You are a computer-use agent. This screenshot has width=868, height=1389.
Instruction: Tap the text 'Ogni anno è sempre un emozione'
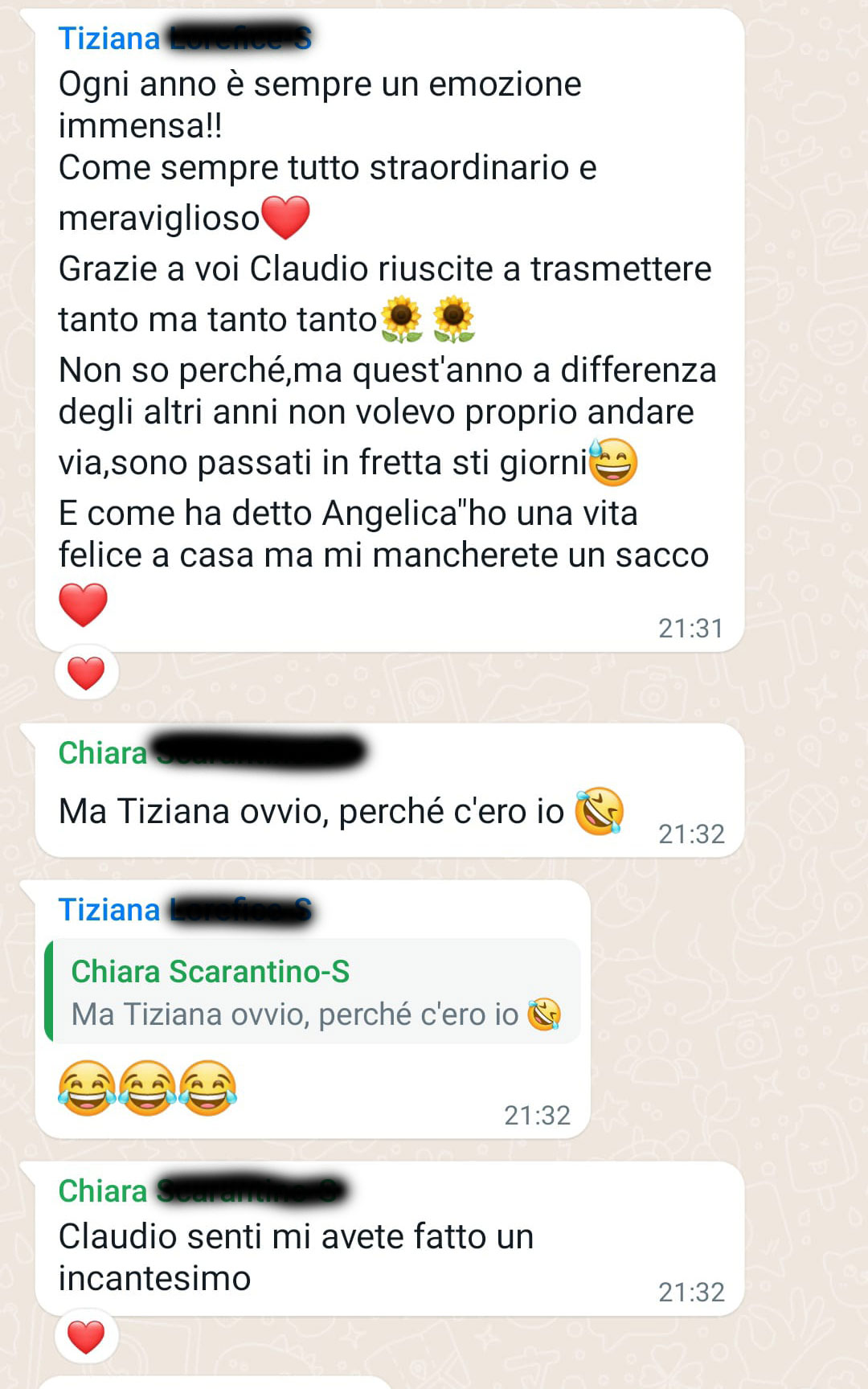coord(320,84)
